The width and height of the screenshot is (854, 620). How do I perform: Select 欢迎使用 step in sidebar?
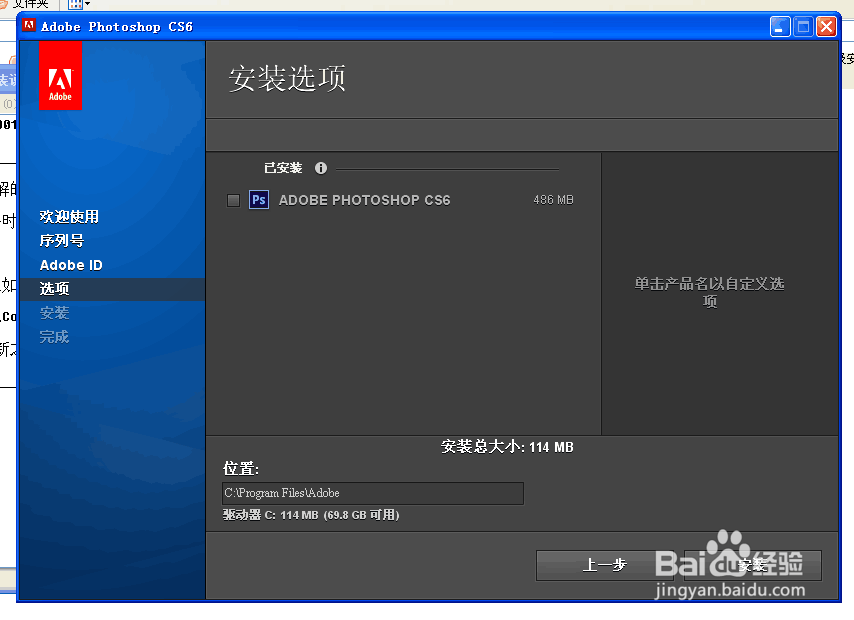69,217
